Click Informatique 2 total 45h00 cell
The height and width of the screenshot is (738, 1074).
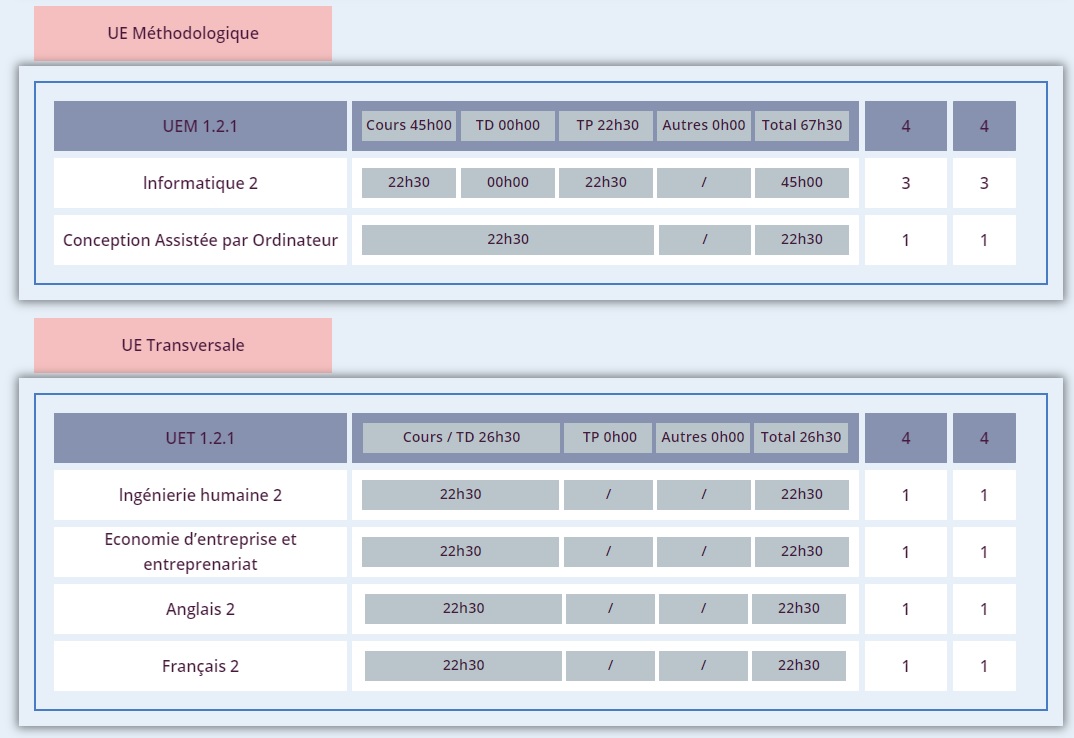pos(802,182)
